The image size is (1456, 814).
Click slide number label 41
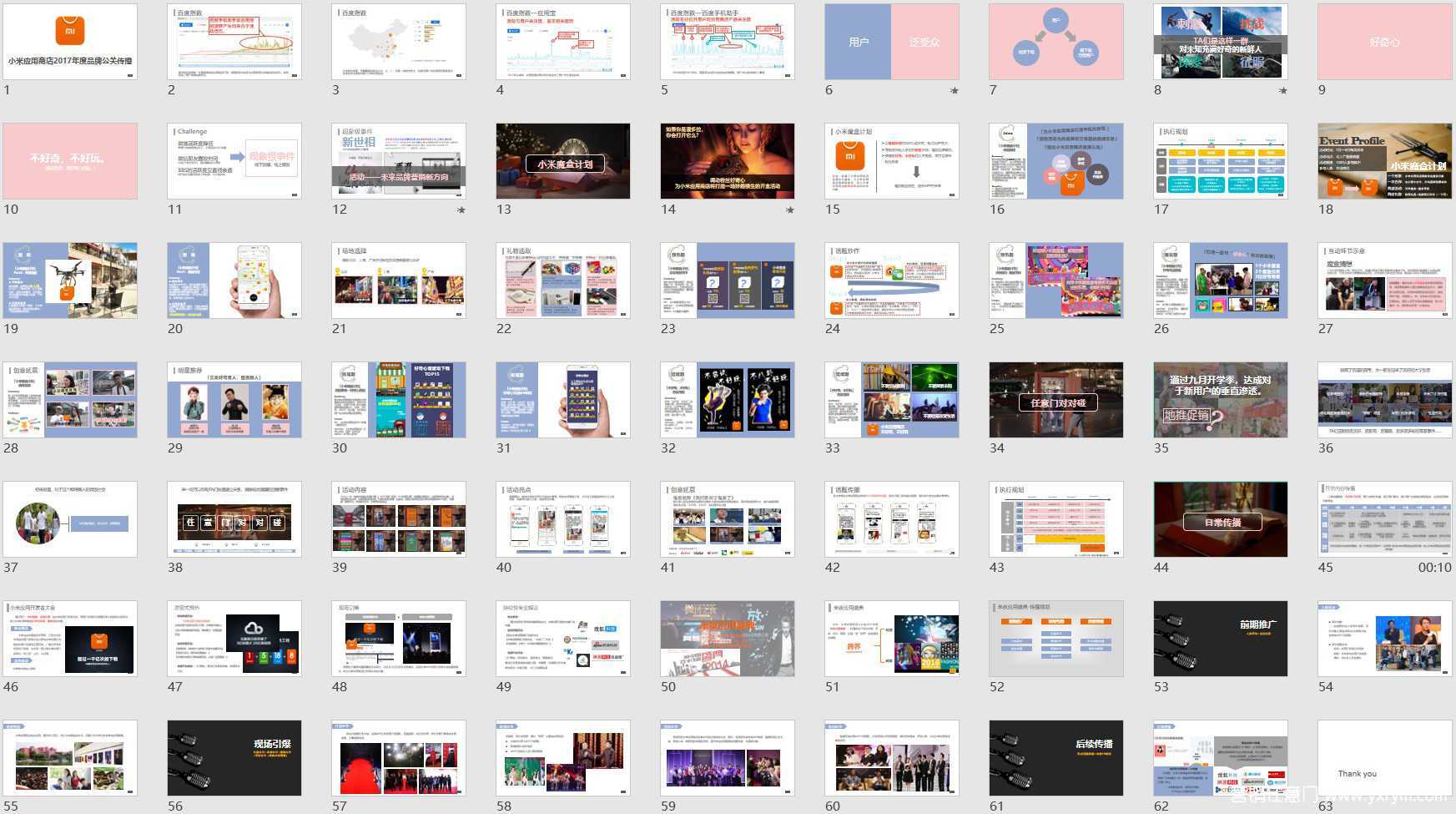(x=668, y=568)
